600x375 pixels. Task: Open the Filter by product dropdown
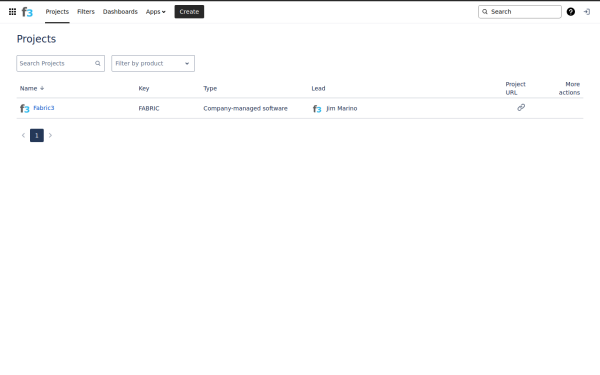153,64
